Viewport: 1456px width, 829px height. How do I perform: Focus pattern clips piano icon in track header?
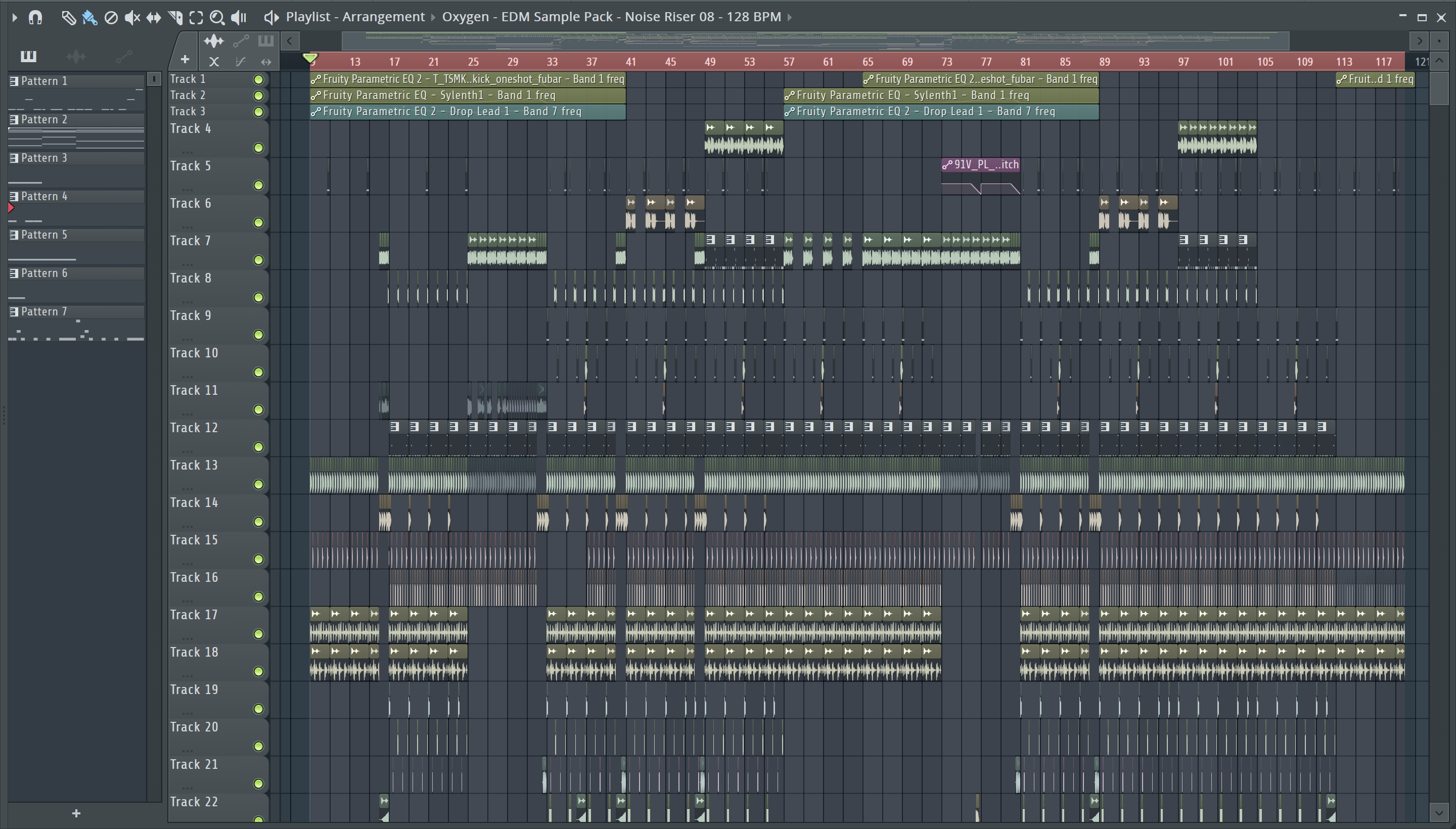[266, 41]
